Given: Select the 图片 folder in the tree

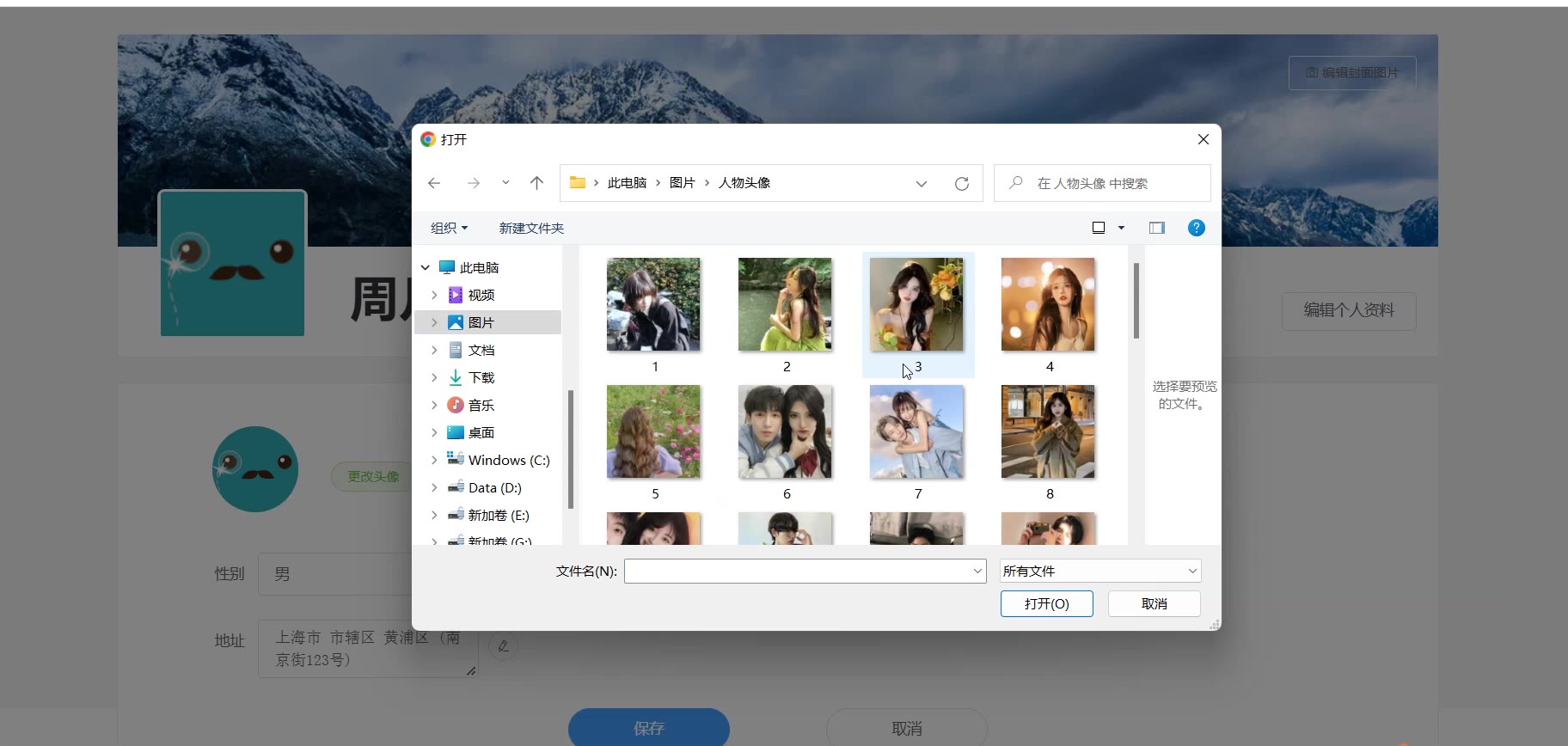Looking at the screenshot, I should (x=481, y=323).
